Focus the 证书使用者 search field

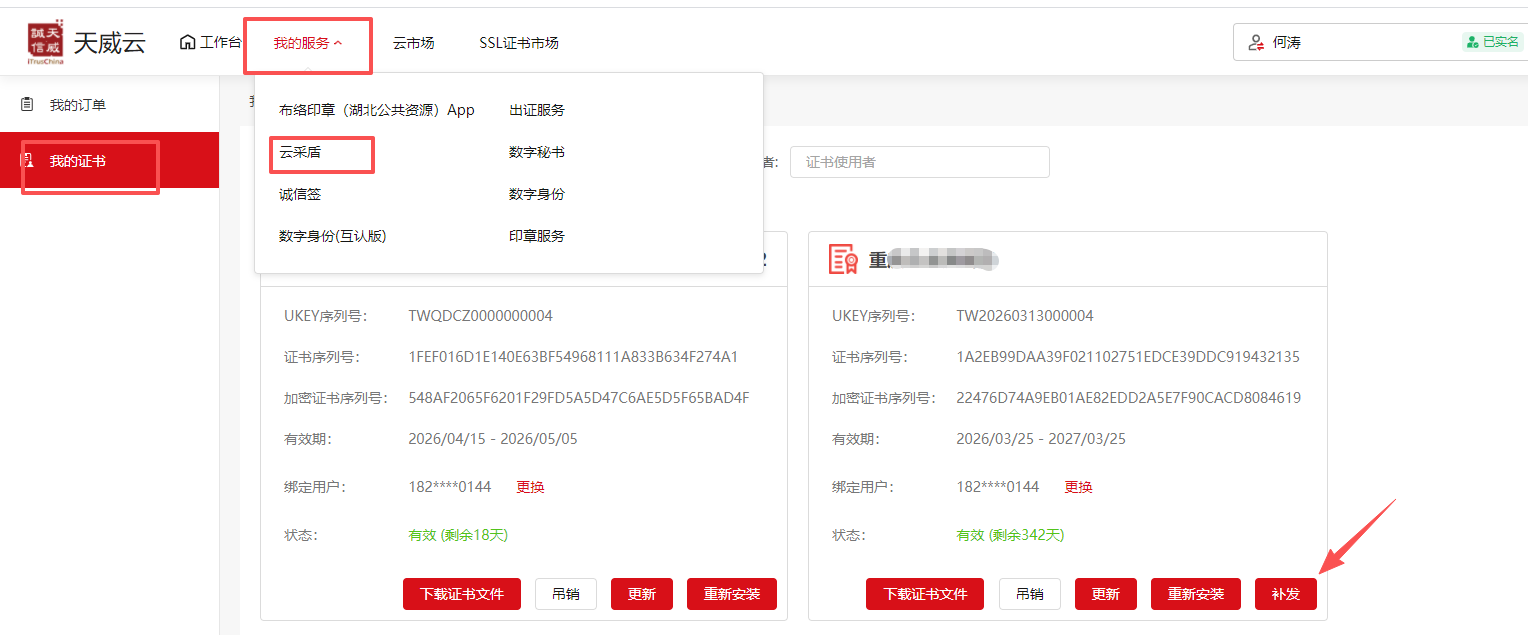[920, 162]
